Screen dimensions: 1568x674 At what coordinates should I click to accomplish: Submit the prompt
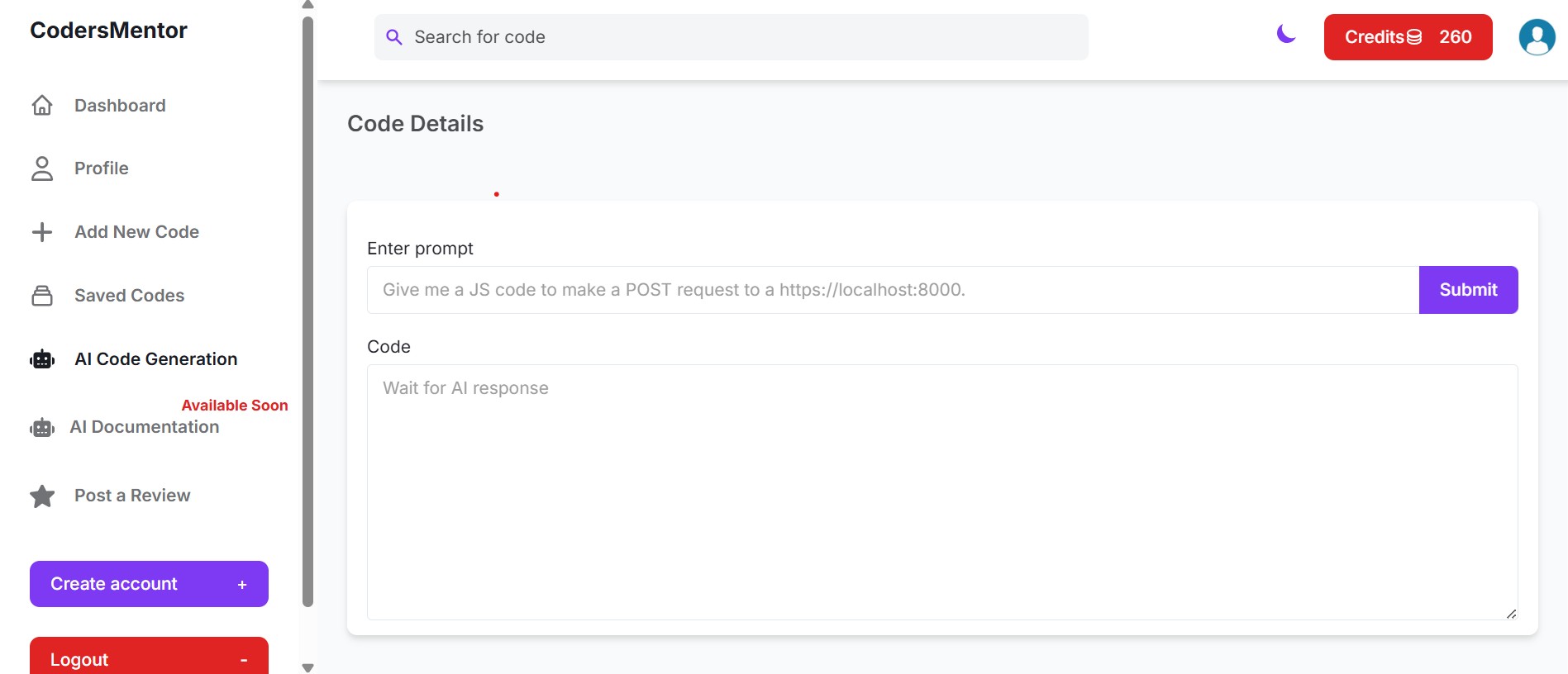[x=1468, y=290]
